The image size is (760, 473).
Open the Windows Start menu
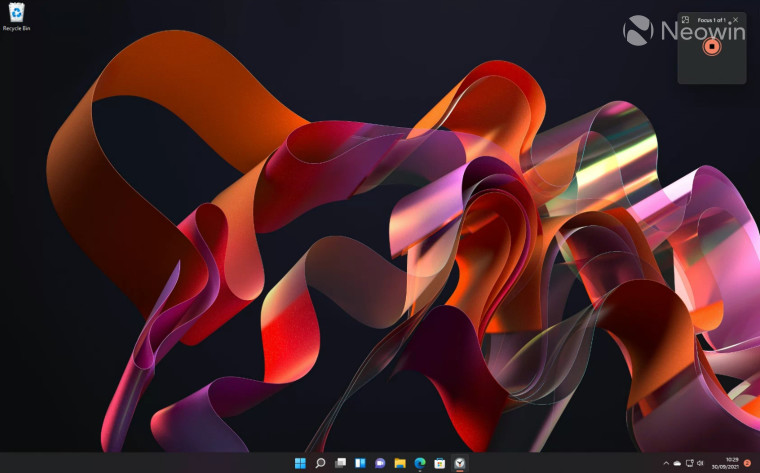pyautogui.click(x=301, y=463)
